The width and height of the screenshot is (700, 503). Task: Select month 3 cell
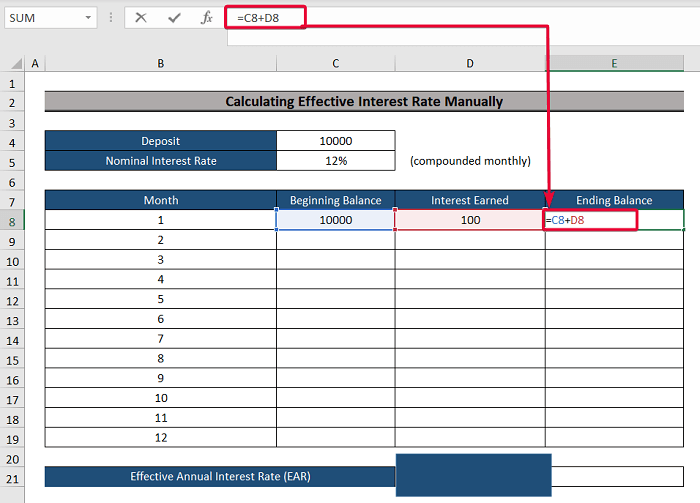161,259
